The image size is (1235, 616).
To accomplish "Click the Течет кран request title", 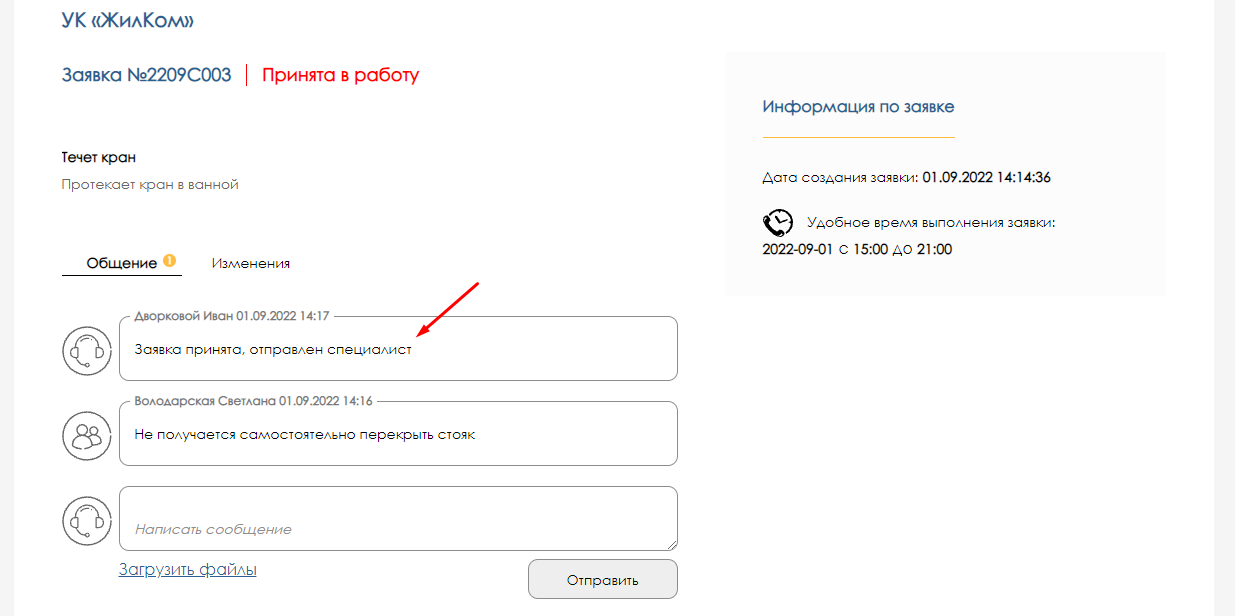I will [99, 157].
